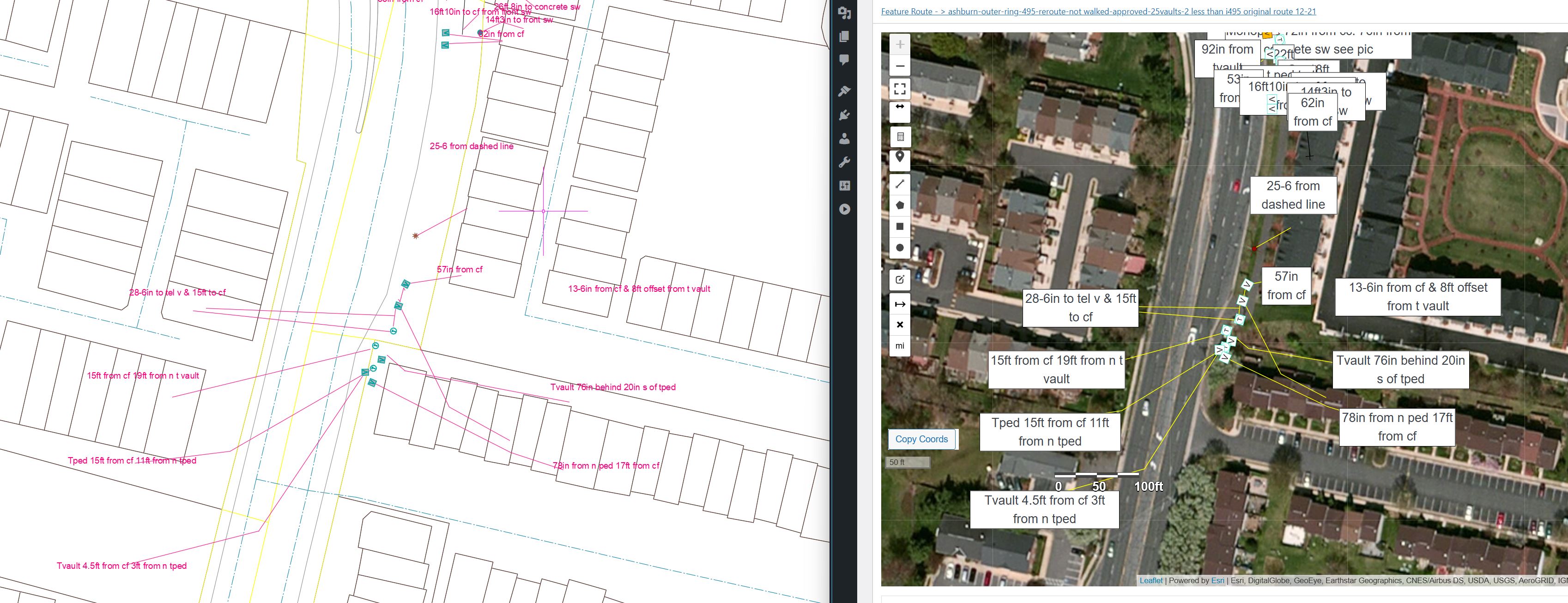Viewport: 1568px width, 603px height.
Task: Click CAD text 'Tvault 76in behind 20in s of tped'
Action: click(x=613, y=387)
